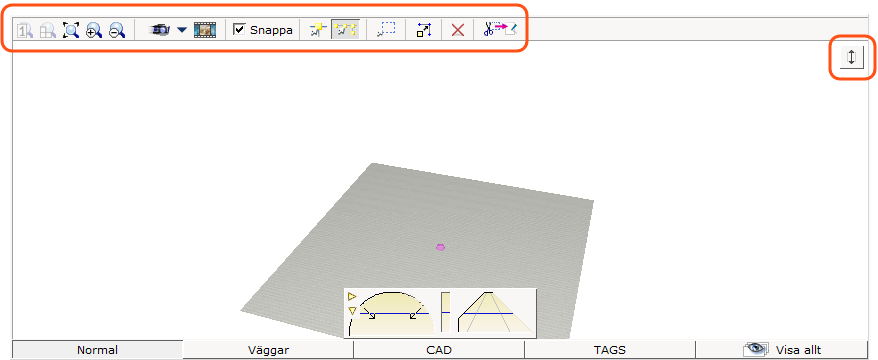Uncheck the Snappa checkbox
The width and height of the screenshot is (878, 360).
239,30
